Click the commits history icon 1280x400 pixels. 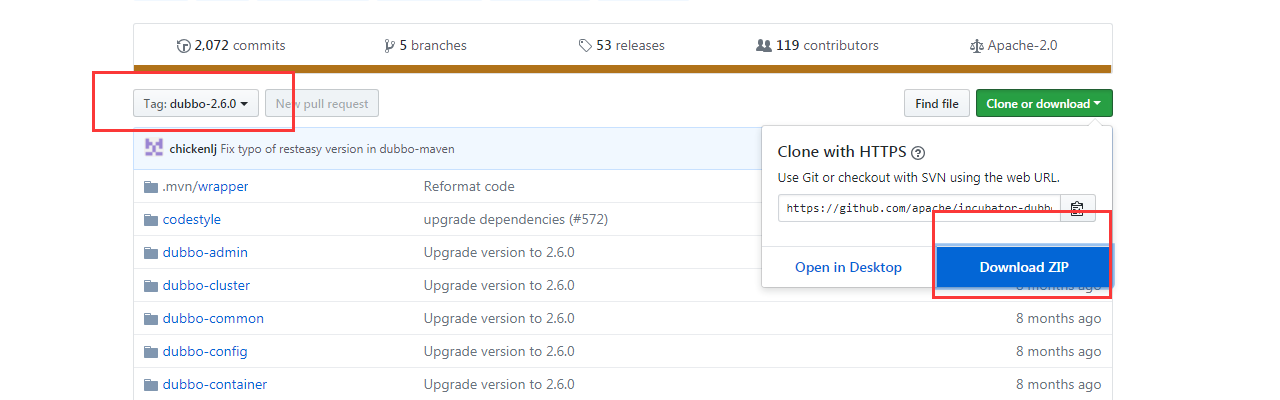point(183,46)
